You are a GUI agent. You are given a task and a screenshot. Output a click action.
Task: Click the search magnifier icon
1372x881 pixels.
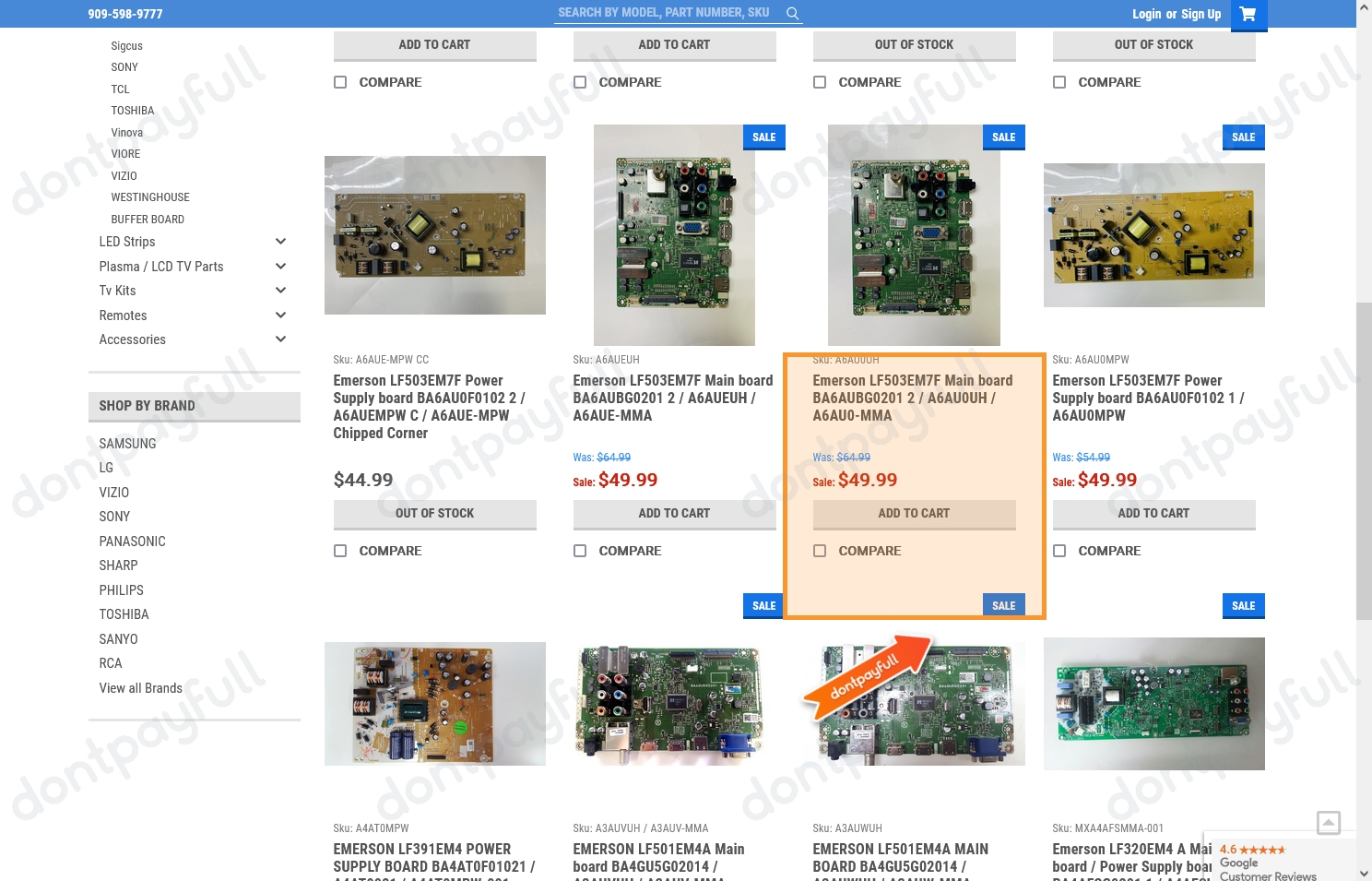792,13
